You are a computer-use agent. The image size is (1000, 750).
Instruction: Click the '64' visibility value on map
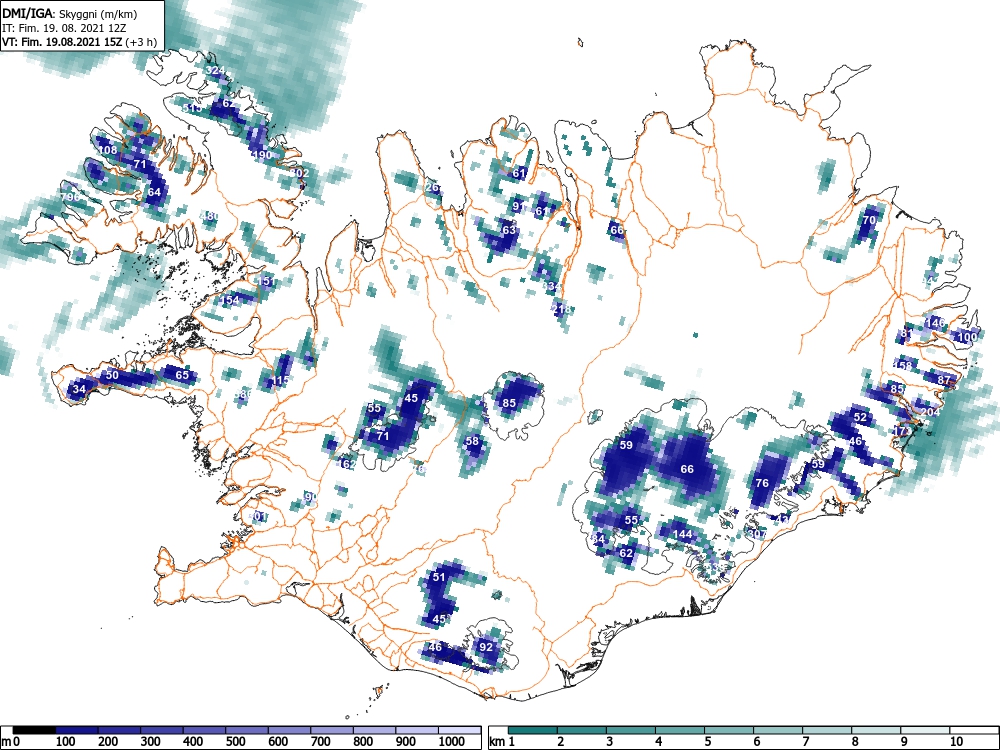tap(154, 192)
